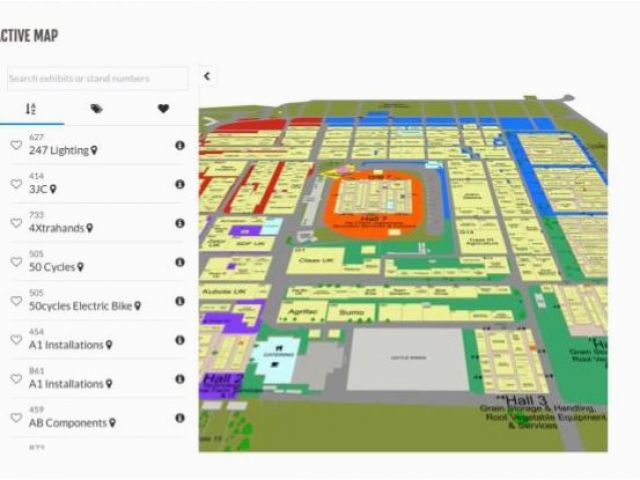Open the categories tag tab
The height and width of the screenshot is (480, 640).
pyautogui.click(x=97, y=109)
